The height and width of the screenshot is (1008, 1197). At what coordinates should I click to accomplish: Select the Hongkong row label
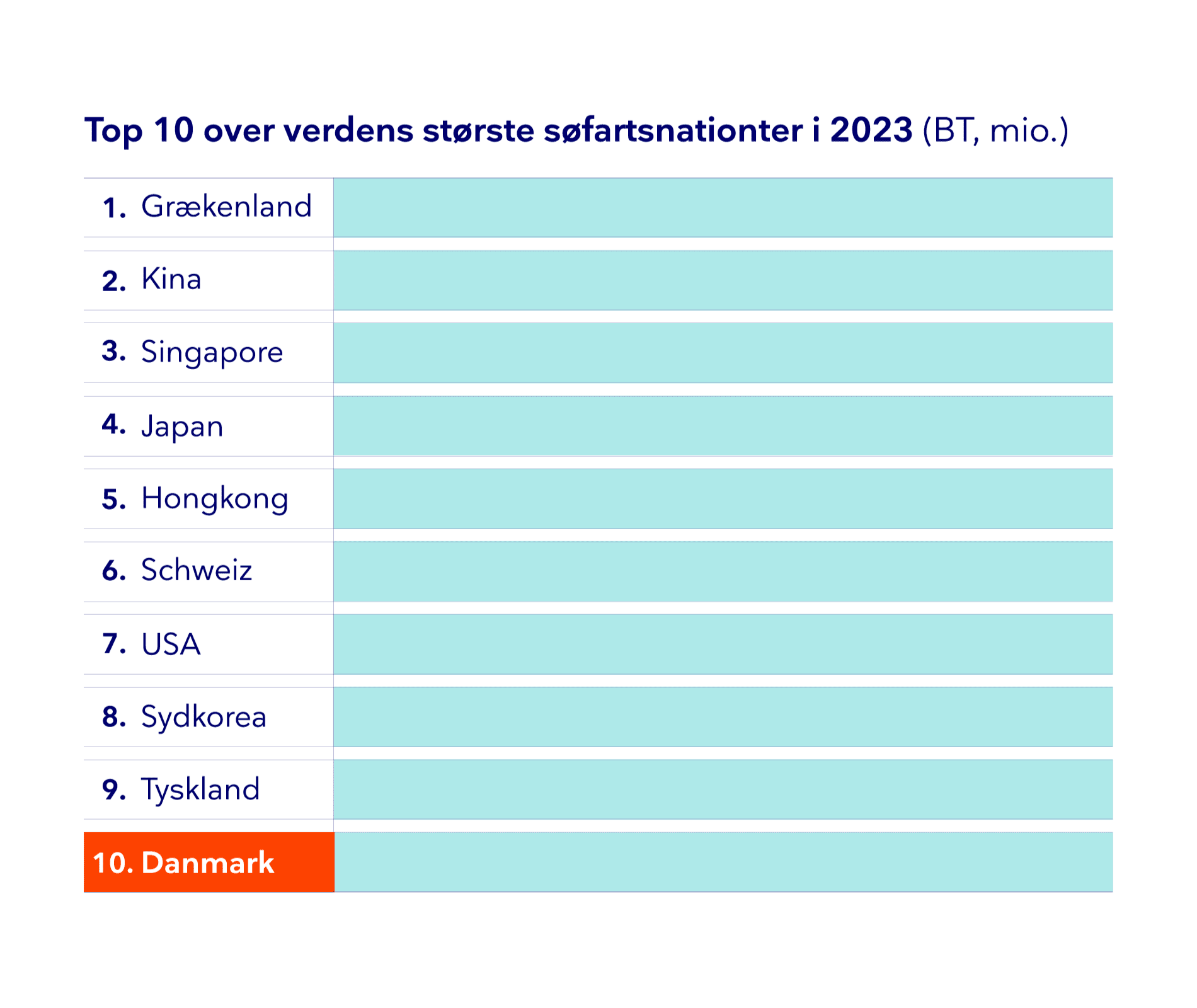214,498
